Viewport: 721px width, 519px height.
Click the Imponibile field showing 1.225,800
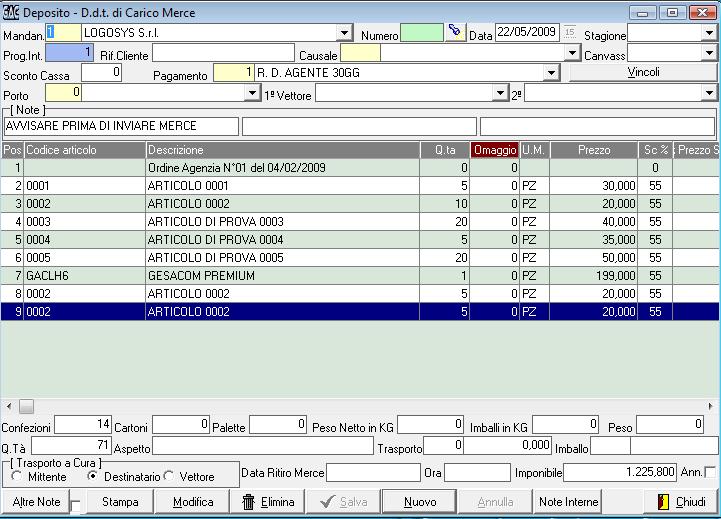click(620, 473)
